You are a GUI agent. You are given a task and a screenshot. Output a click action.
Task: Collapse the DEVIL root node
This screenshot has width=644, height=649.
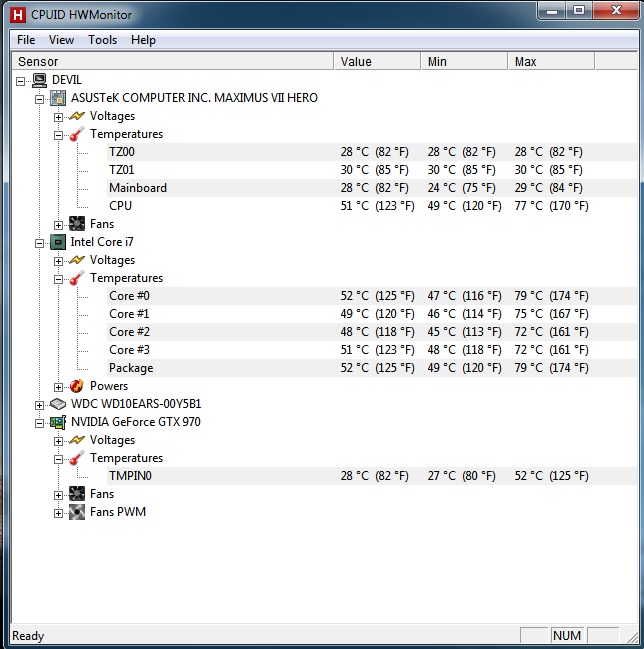point(20,81)
